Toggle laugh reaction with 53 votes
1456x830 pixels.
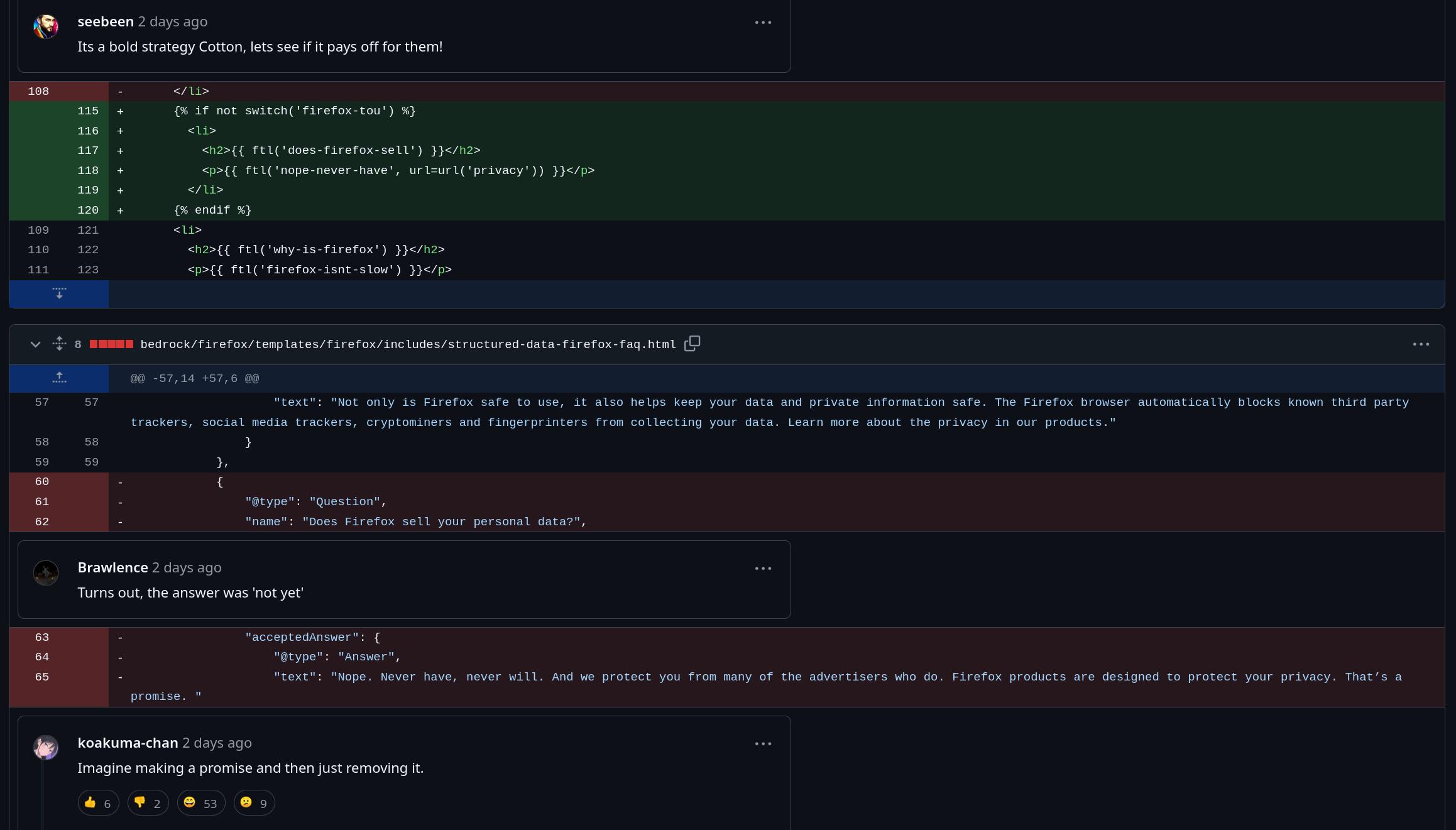pos(201,803)
